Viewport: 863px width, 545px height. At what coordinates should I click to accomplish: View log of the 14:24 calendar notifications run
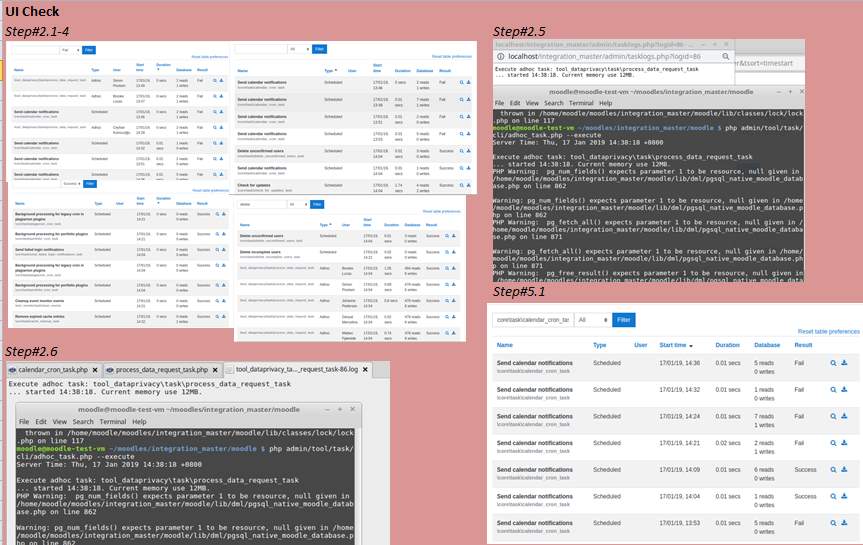tap(833, 416)
